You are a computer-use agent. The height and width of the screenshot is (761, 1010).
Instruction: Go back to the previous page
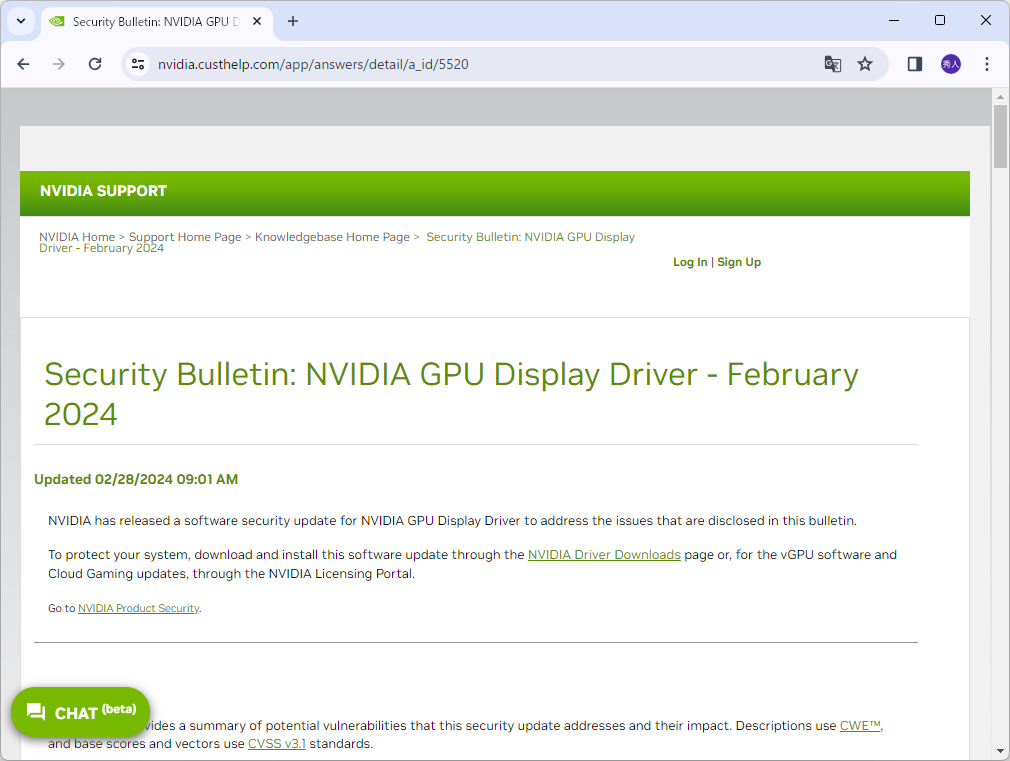pos(23,64)
